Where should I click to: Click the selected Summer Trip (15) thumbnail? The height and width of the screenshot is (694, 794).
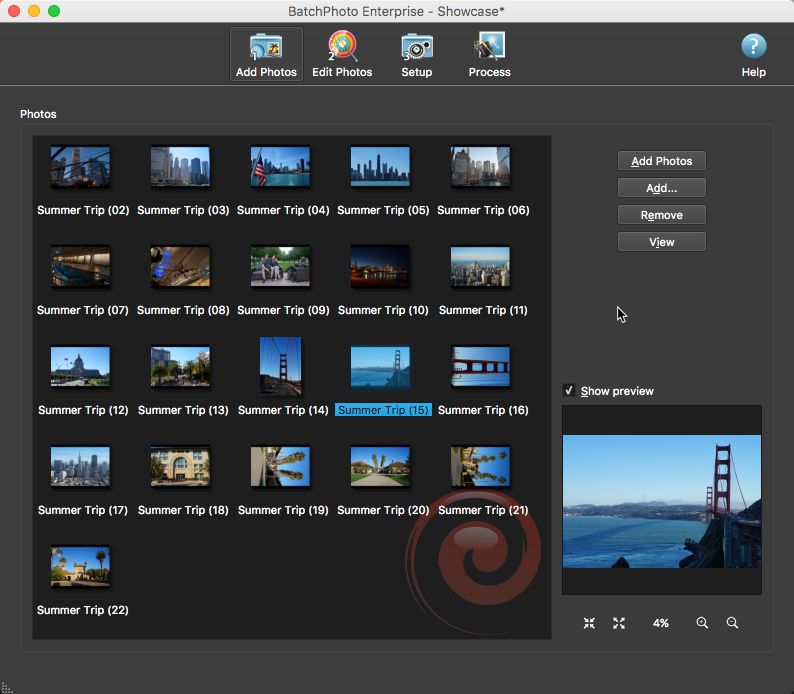tap(380, 366)
